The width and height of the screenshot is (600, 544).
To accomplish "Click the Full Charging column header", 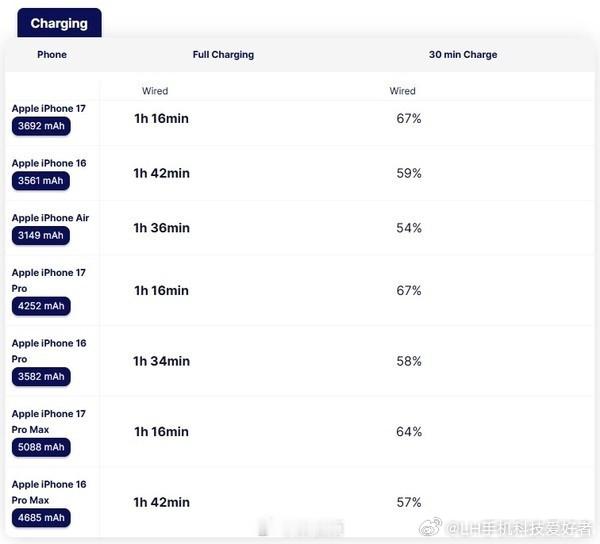I will (x=223, y=55).
